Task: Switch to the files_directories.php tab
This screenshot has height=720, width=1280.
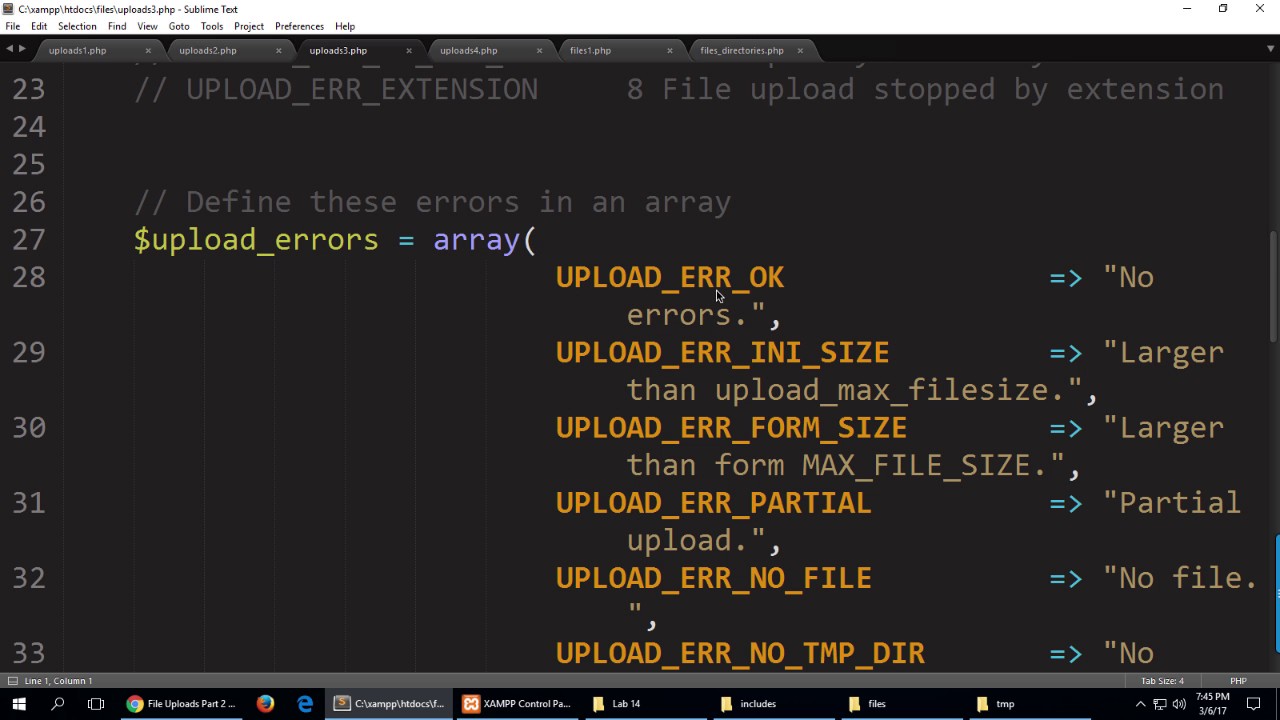Action: click(742, 50)
